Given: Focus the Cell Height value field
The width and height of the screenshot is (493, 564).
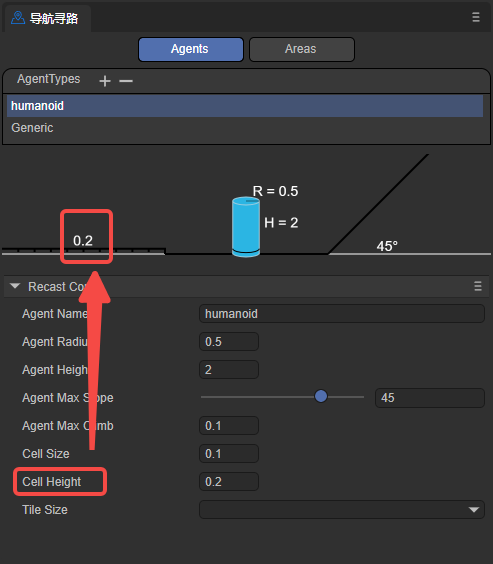Looking at the screenshot, I should [x=229, y=481].
